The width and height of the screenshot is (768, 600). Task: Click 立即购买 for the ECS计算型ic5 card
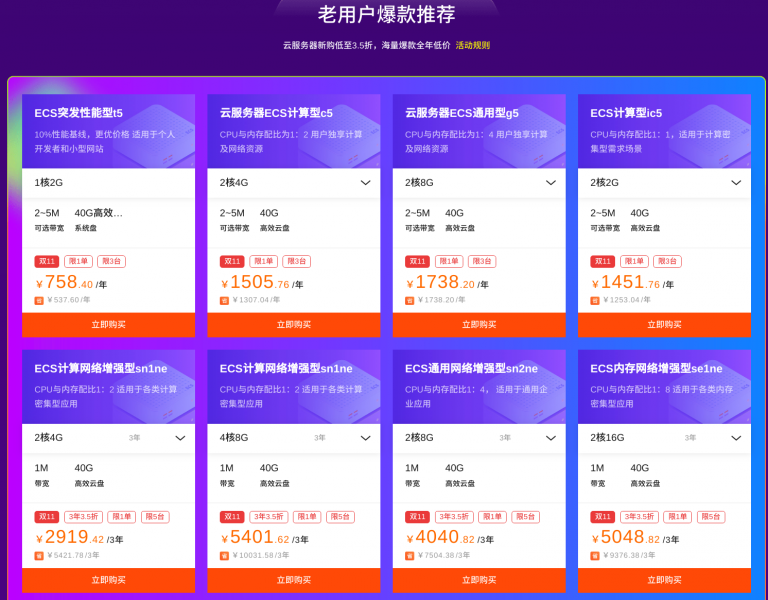click(664, 325)
